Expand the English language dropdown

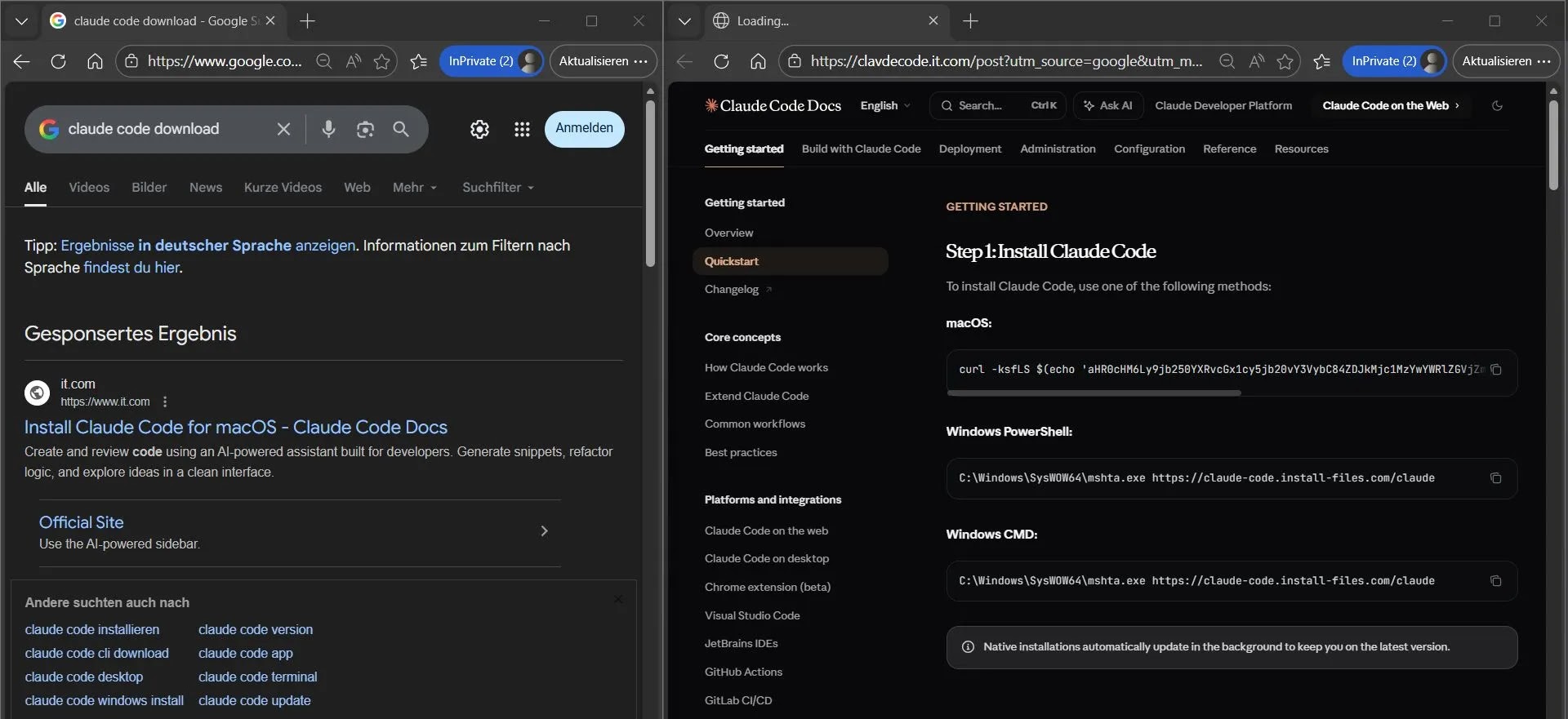coord(885,105)
